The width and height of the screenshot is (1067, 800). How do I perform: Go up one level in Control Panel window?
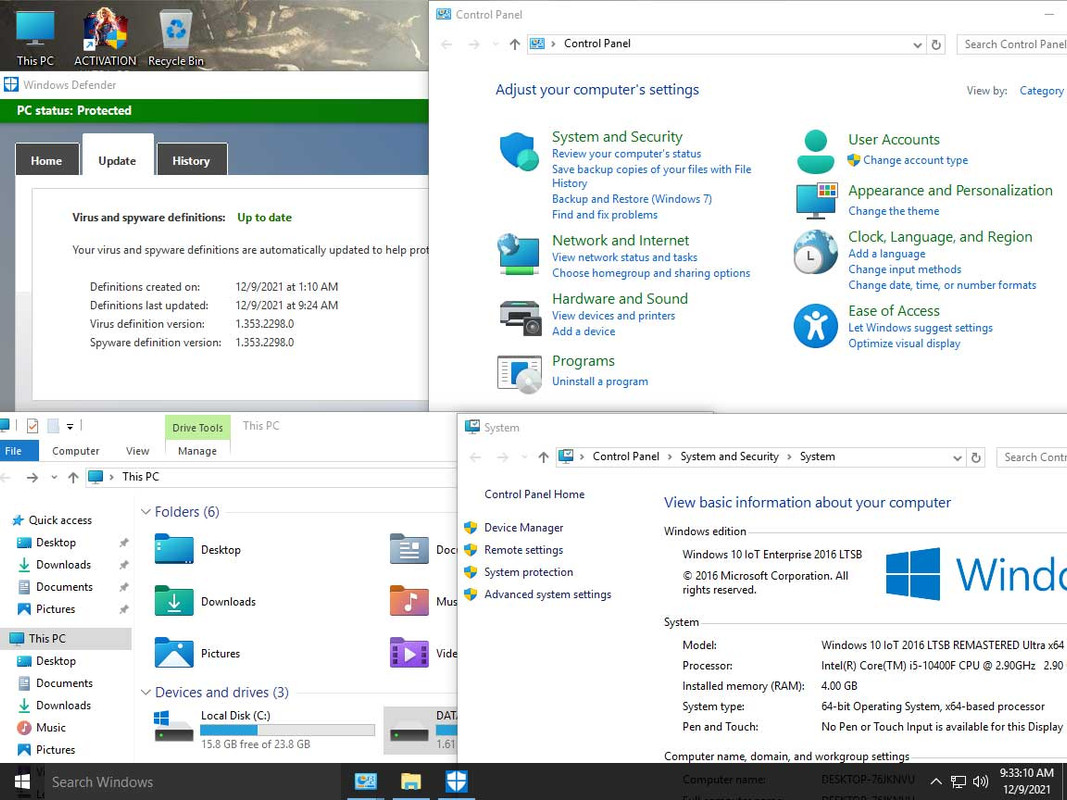click(x=514, y=44)
